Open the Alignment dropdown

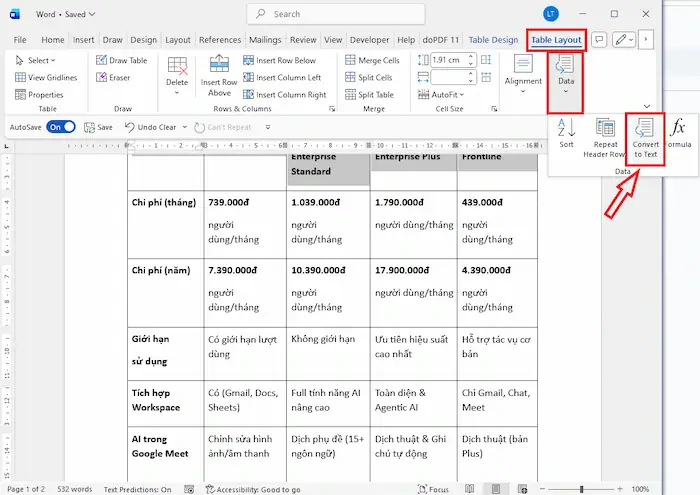pyautogui.click(x=522, y=75)
